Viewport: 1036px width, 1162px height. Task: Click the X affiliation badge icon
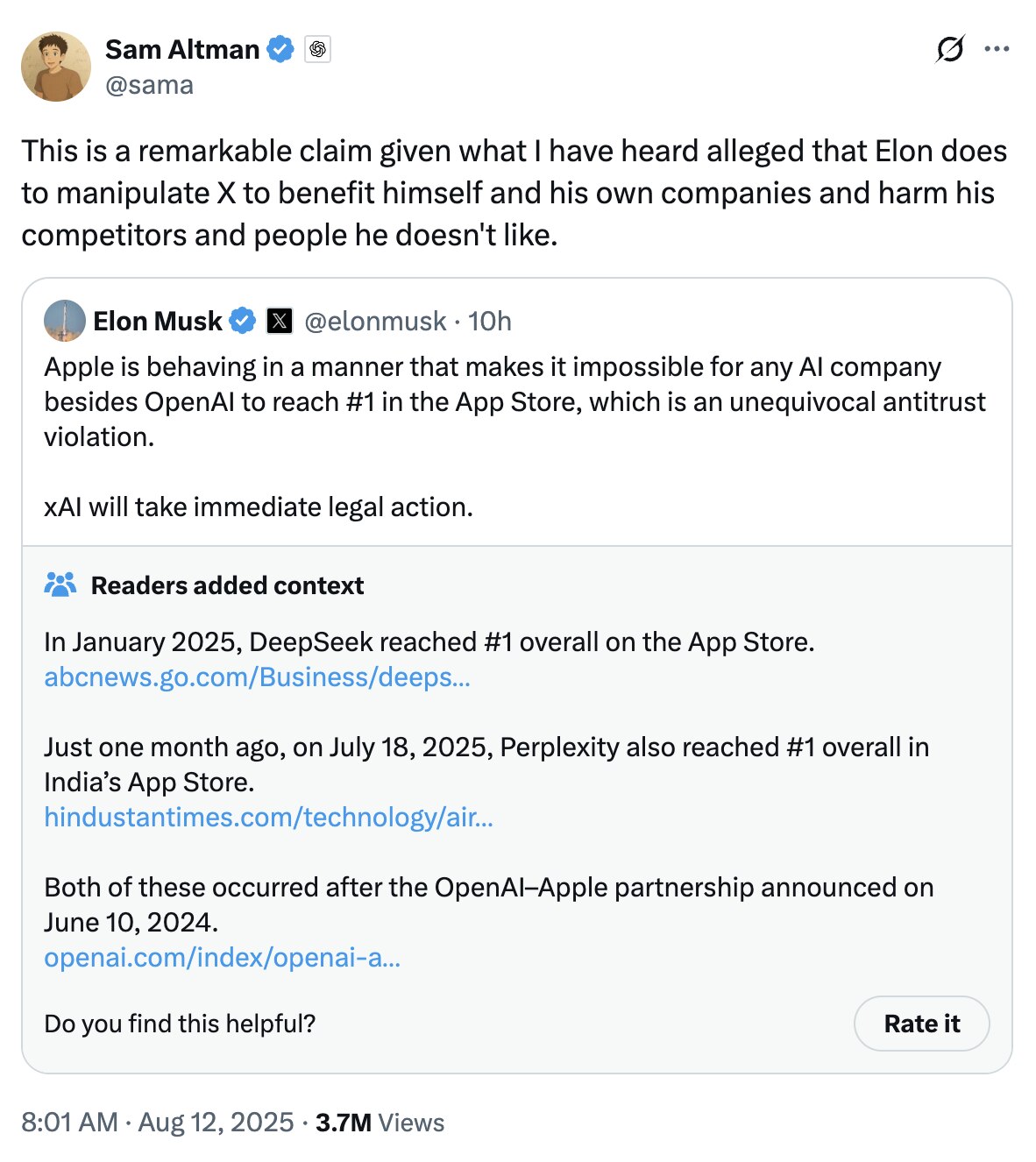(x=279, y=322)
